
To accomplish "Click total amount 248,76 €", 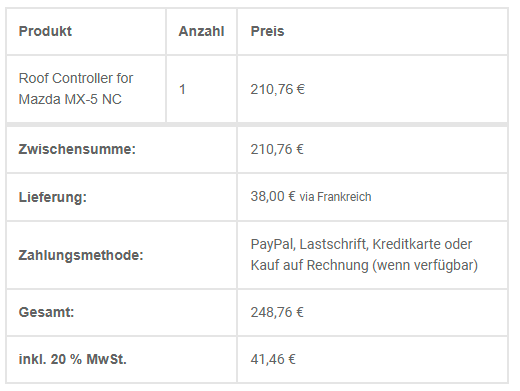I will pos(277,312).
